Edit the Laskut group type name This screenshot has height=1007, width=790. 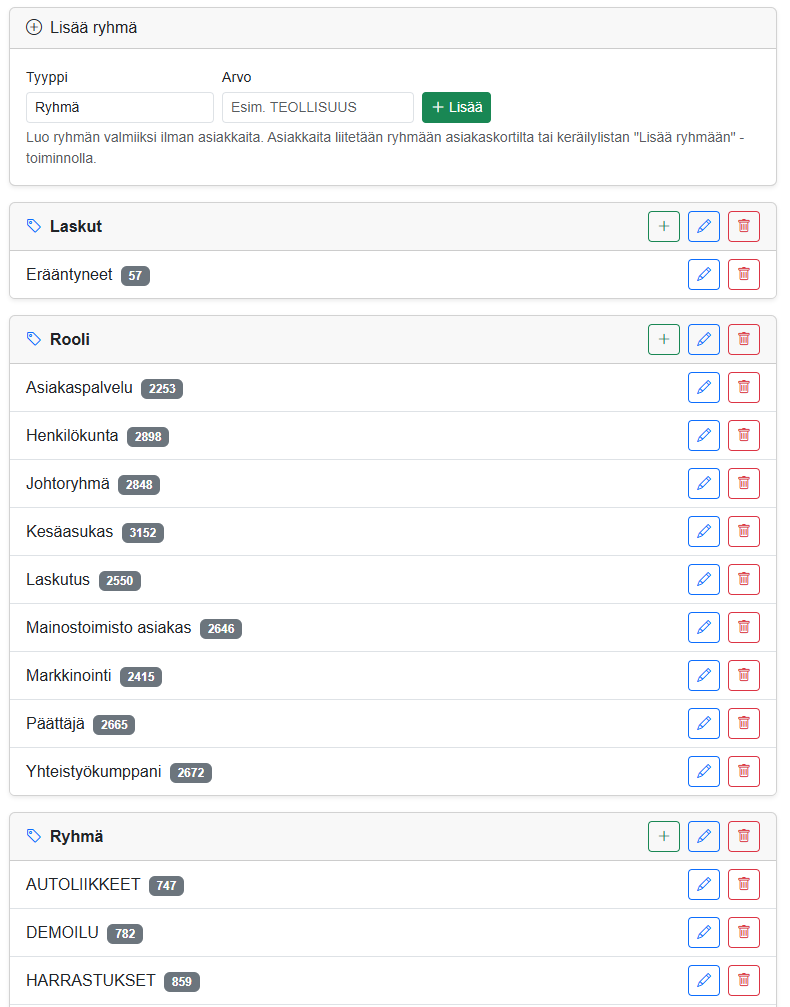[x=704, y=226]
